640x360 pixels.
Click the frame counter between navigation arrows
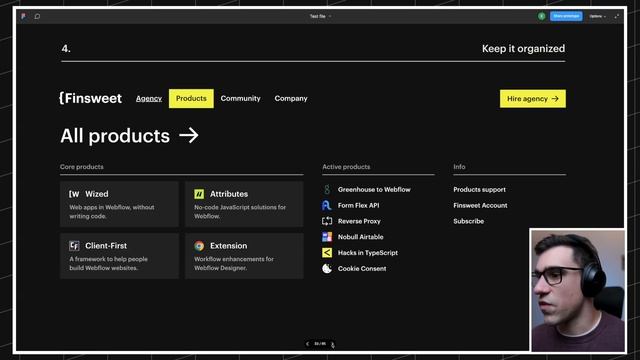tap(320, 344)
